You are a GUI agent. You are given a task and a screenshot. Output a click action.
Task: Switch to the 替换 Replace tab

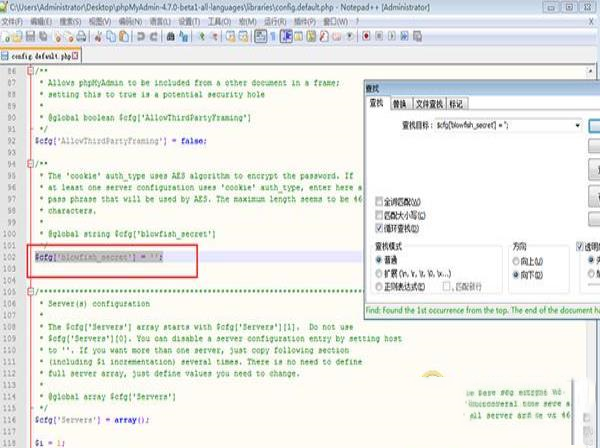(399, 103)
